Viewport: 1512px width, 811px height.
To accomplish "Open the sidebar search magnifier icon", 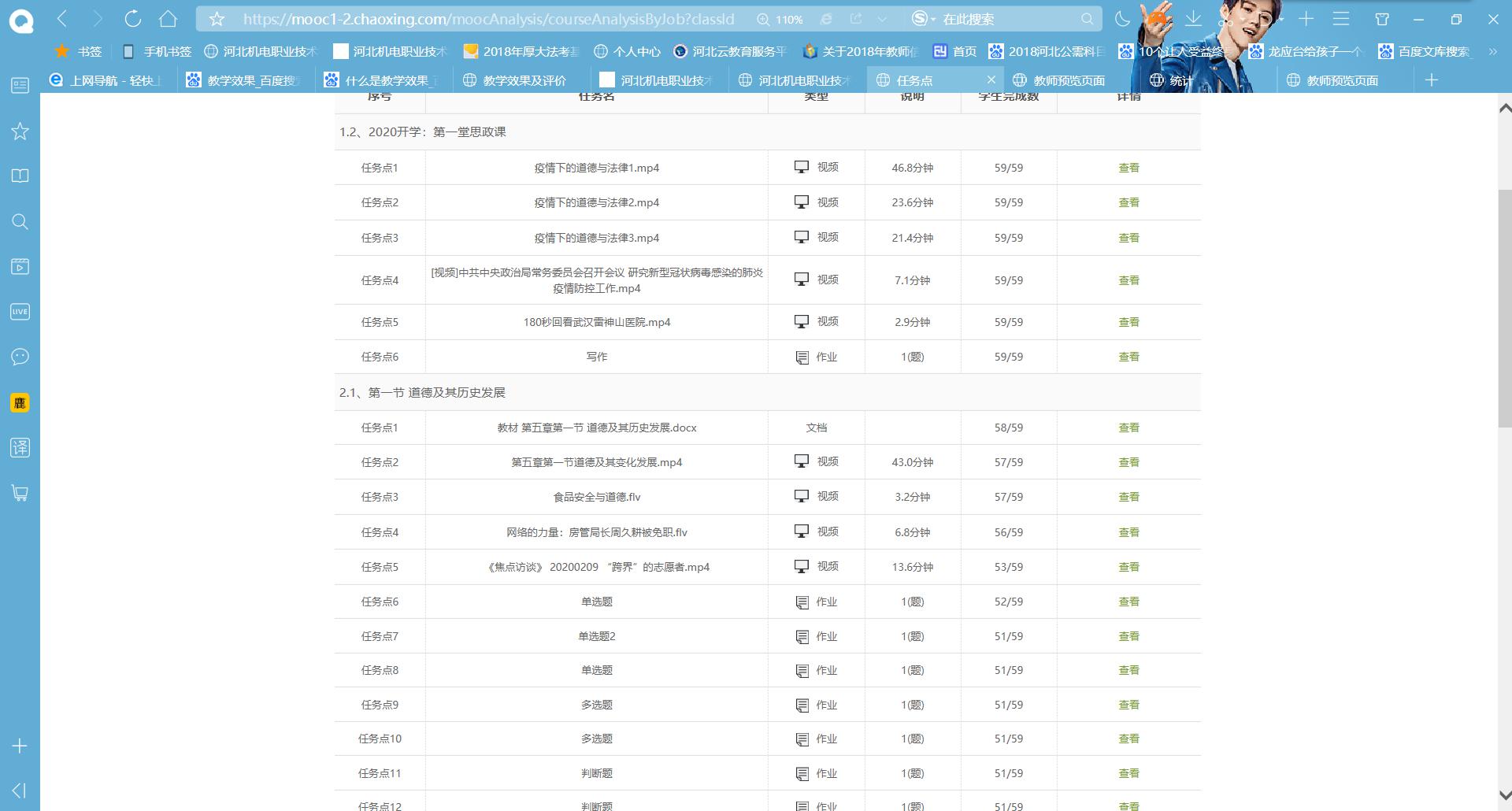I will pos(20,221).
